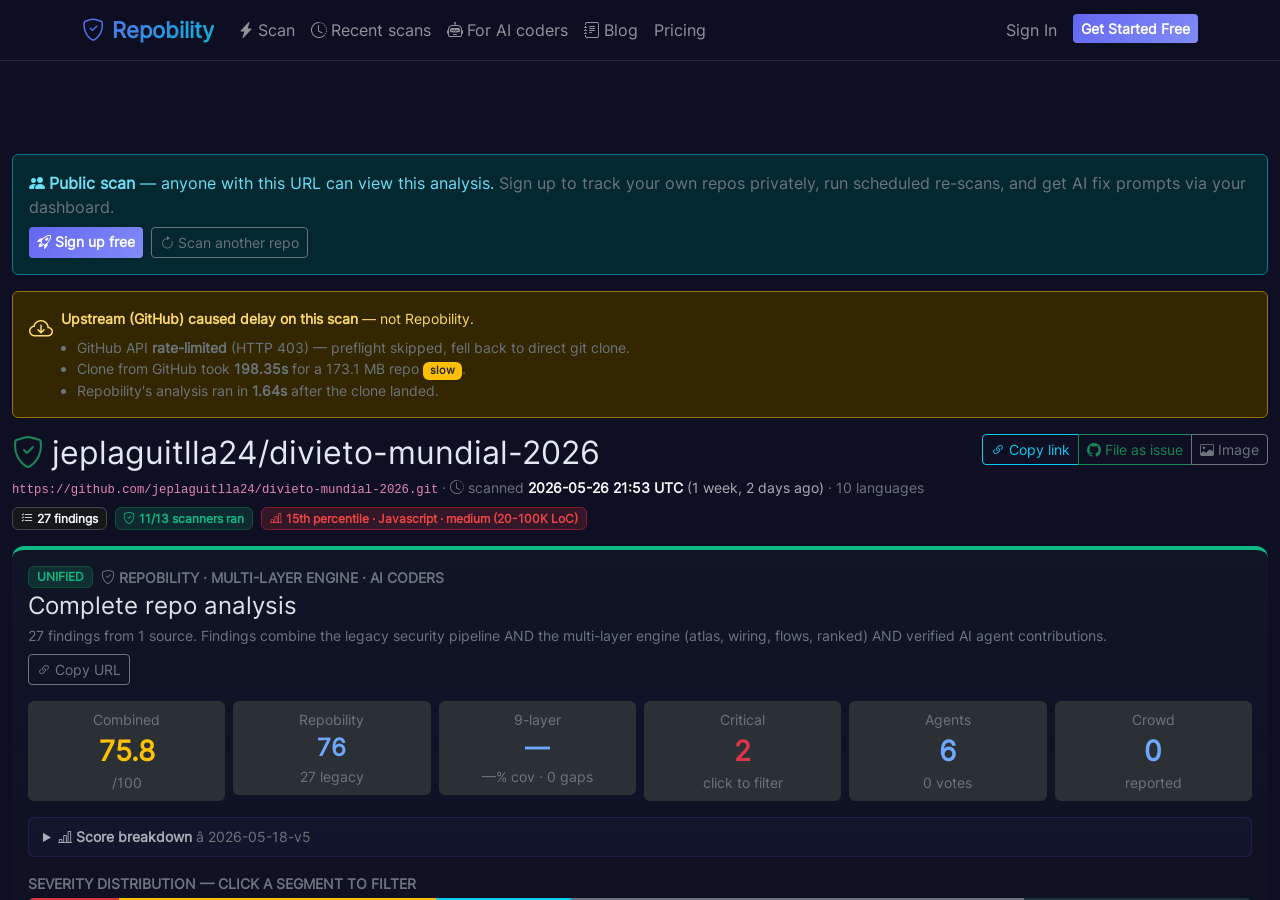This screenshot has height=900, width=1280.
Task: Click shield icon beside REPOBILITY MULTI-LAYER ENGINE
Action: coord(108,577)
